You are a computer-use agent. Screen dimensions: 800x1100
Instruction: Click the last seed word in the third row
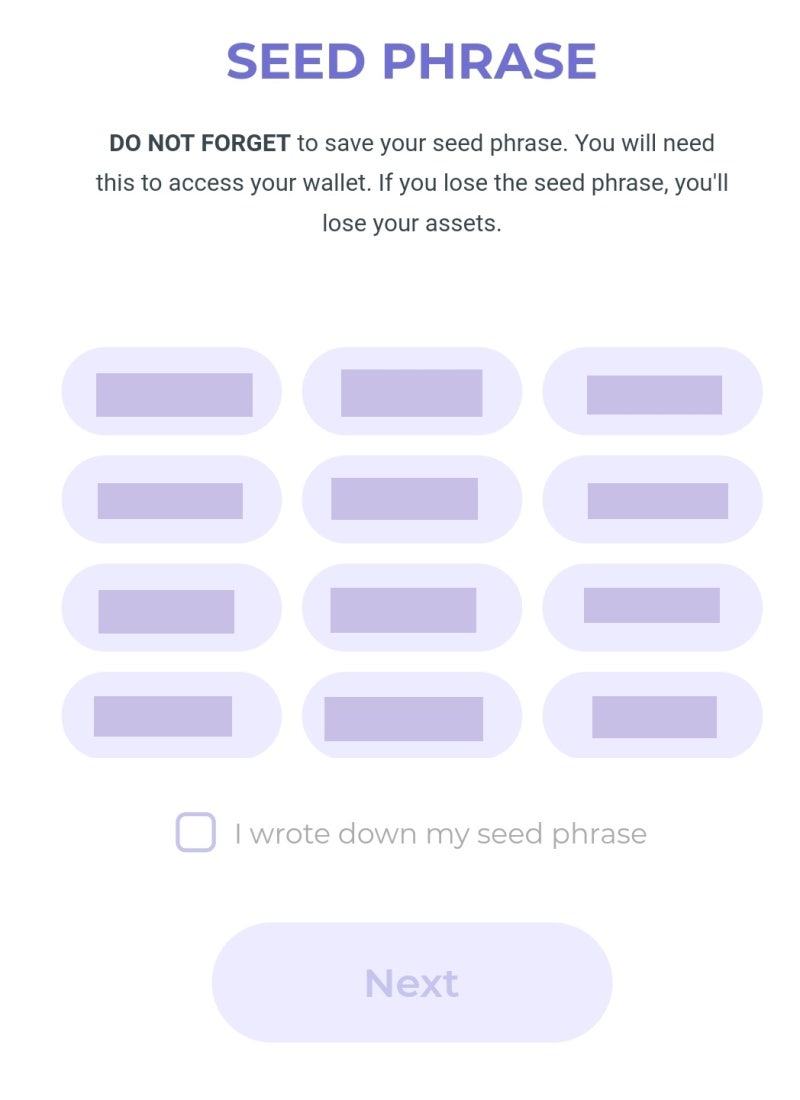pos(652,607)
